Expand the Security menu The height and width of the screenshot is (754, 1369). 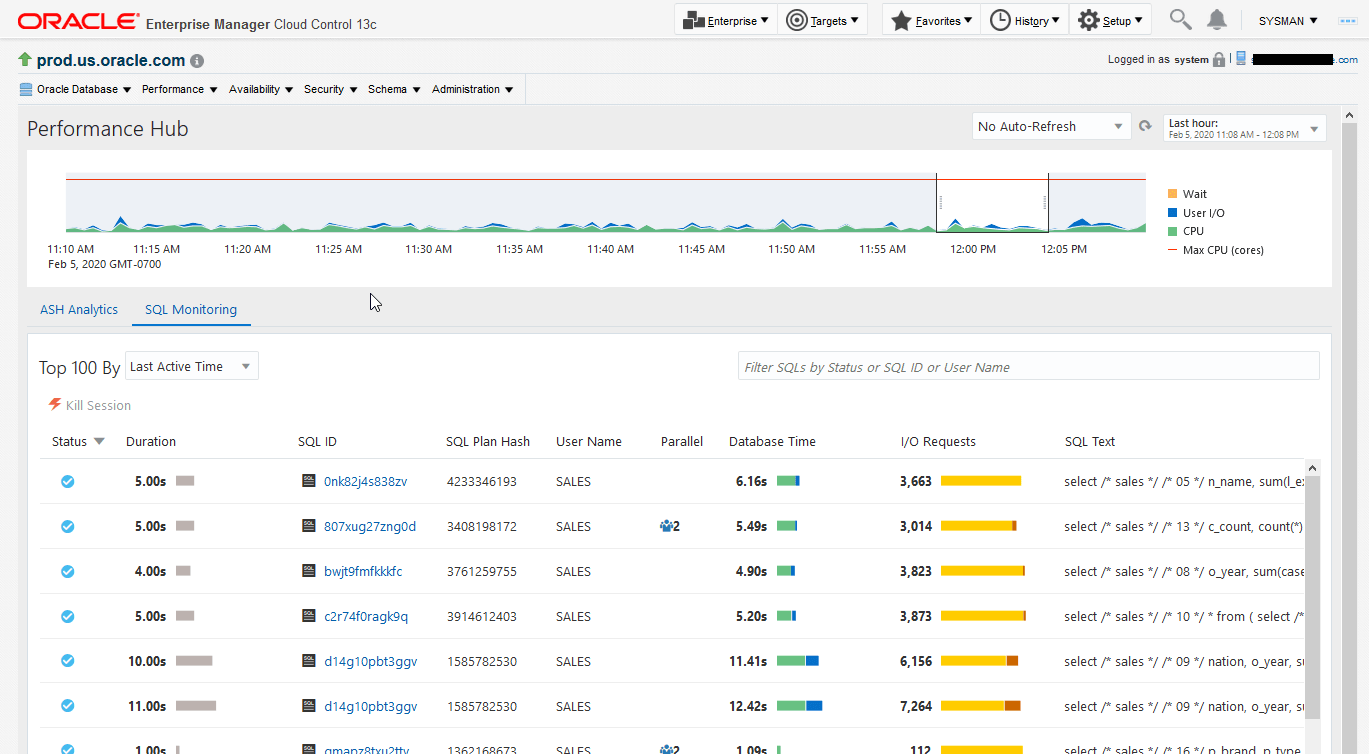[x=331, y=89]
